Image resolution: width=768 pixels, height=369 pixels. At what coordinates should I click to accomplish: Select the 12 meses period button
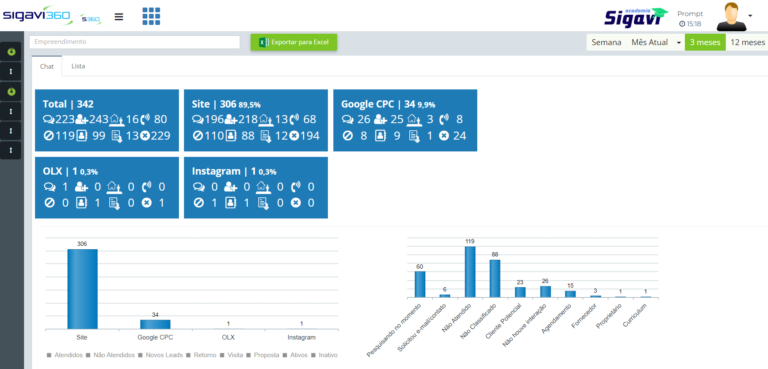pos(747,43)
